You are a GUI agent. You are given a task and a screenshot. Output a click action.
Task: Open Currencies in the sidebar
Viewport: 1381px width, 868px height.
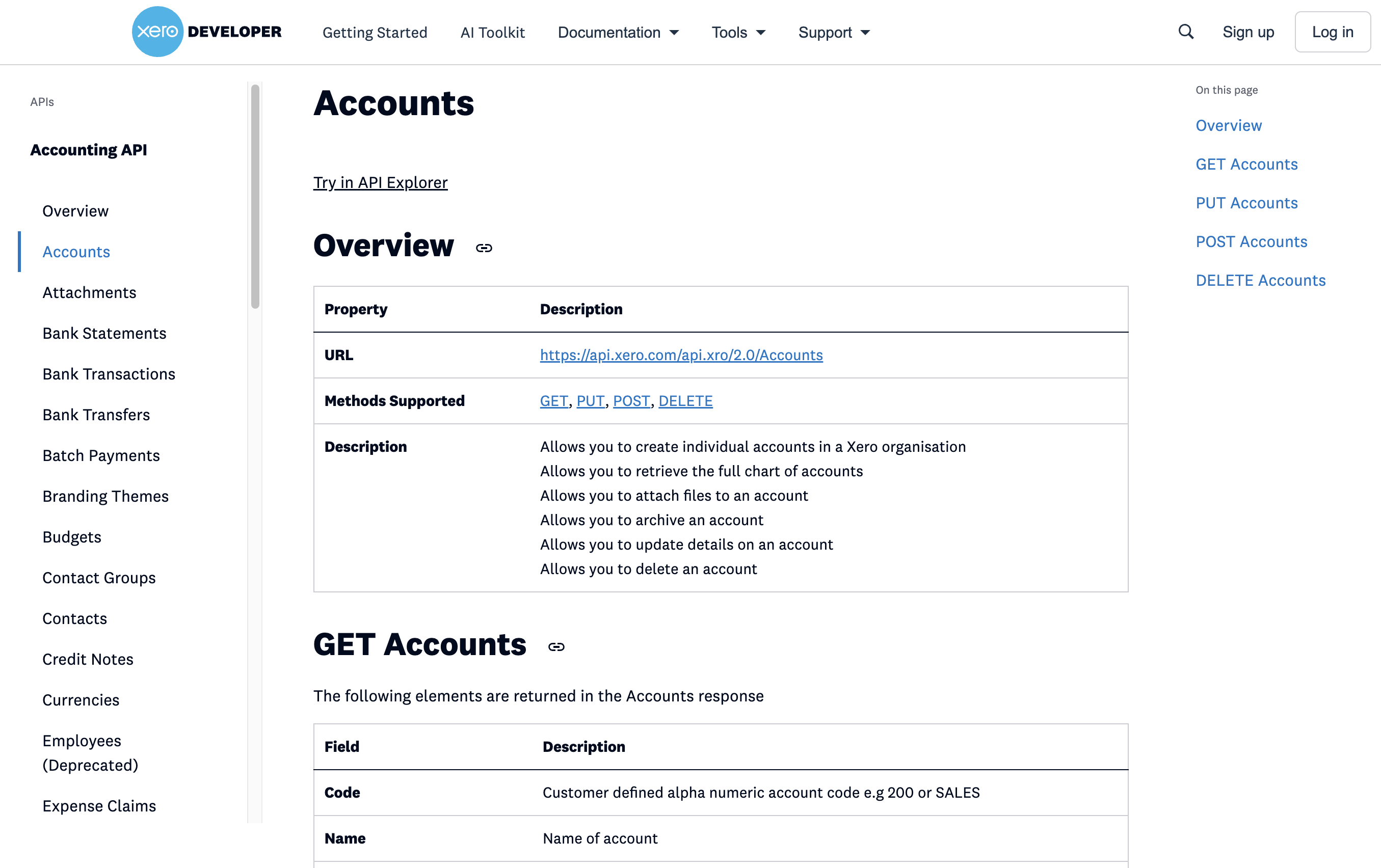click(81, 699)
